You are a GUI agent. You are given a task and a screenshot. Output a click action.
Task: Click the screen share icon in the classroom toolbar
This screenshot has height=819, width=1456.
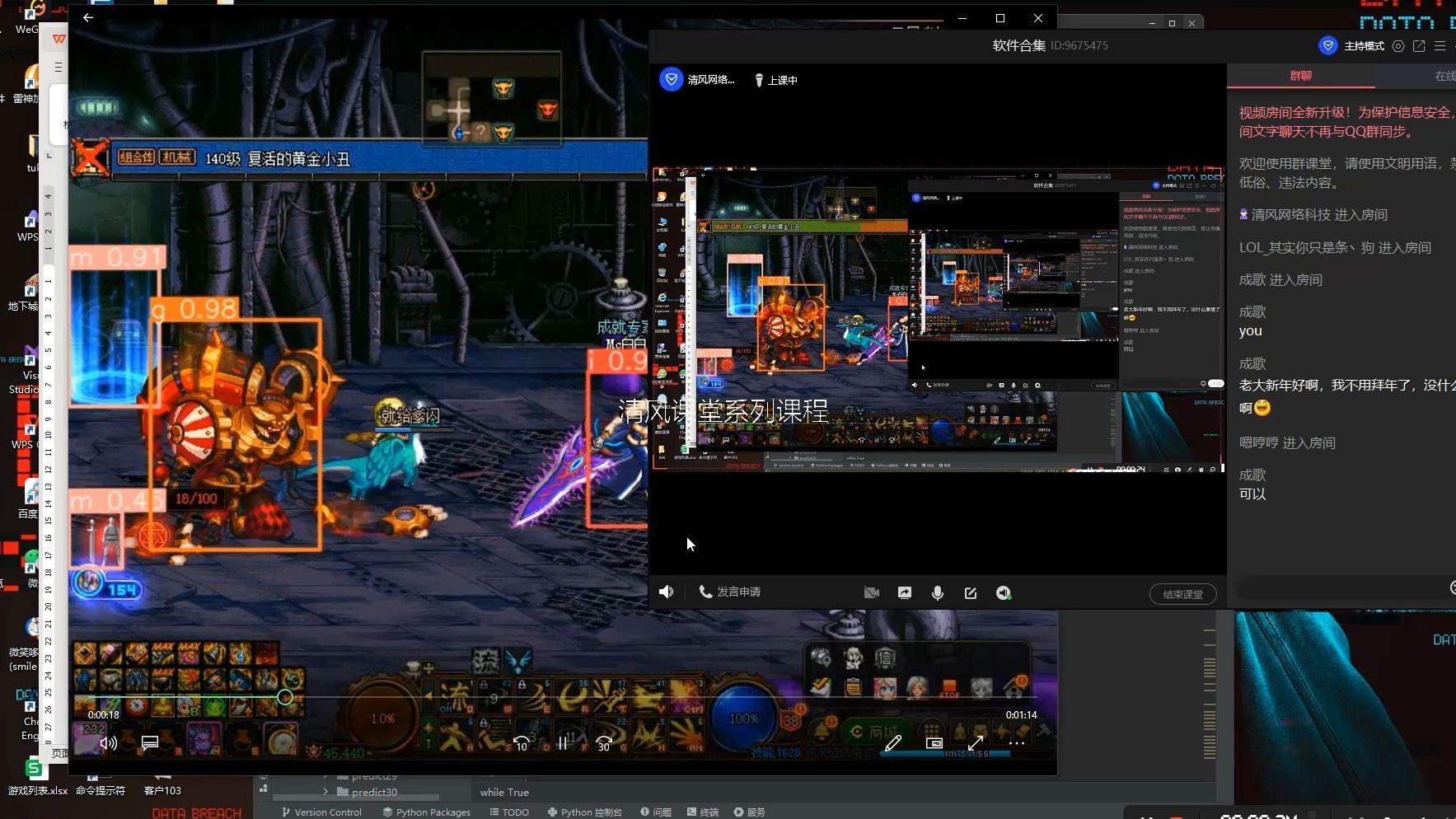[904, 592]
